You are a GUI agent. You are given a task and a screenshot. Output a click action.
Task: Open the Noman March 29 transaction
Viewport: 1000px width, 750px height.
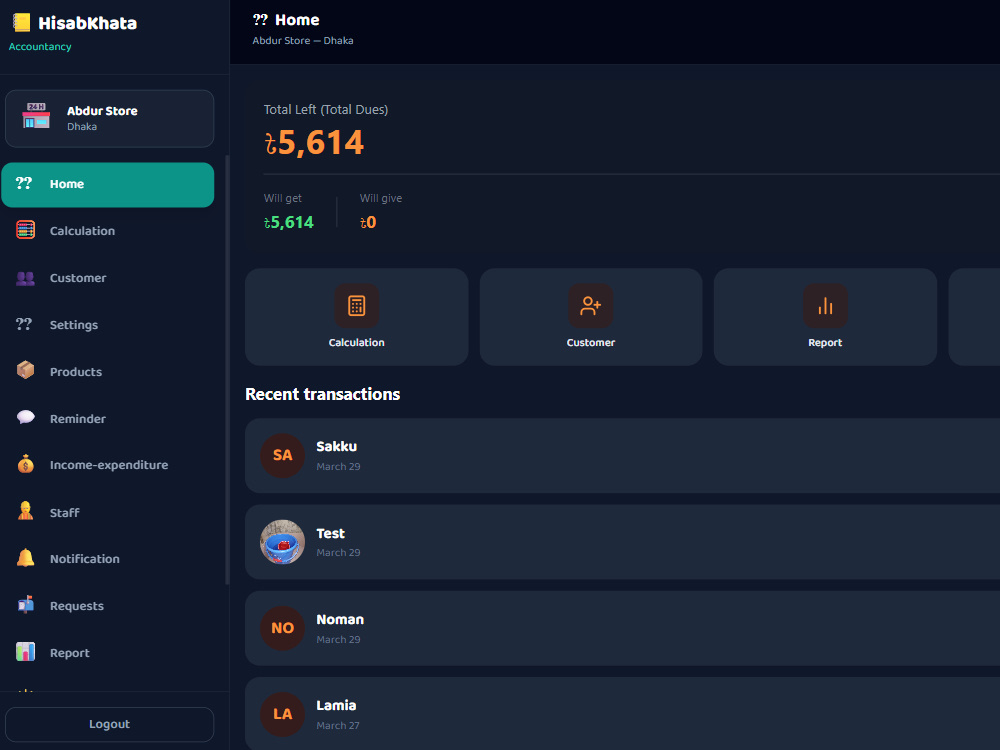(x=622, y=628)
